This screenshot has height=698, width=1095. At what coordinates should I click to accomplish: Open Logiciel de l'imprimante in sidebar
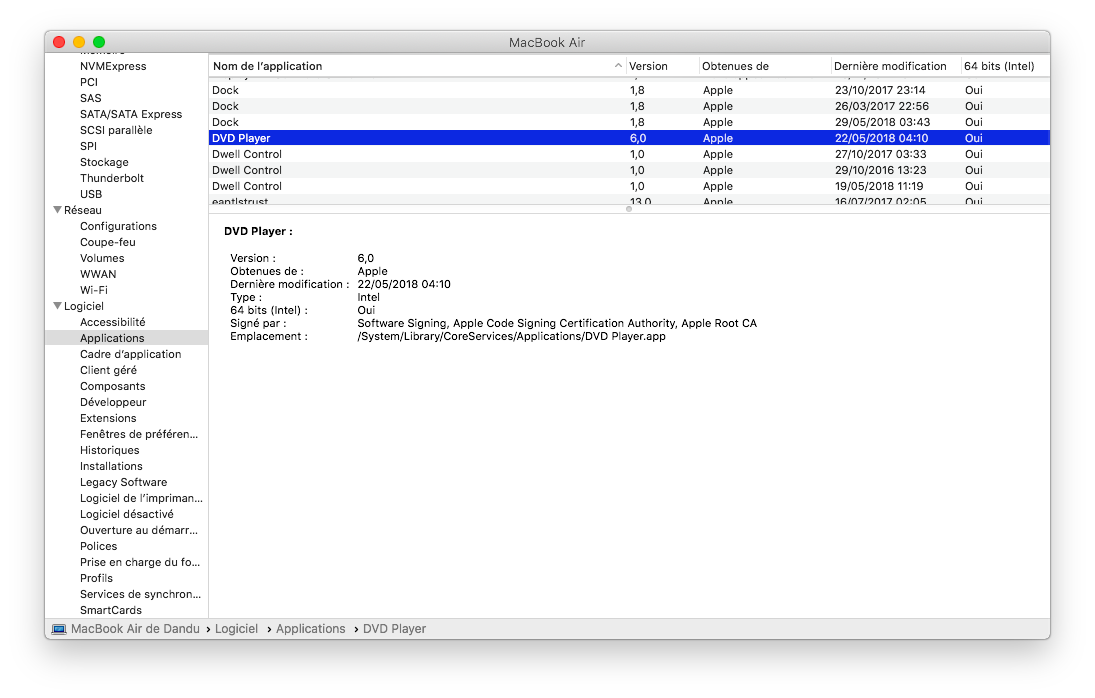(141, 499)
